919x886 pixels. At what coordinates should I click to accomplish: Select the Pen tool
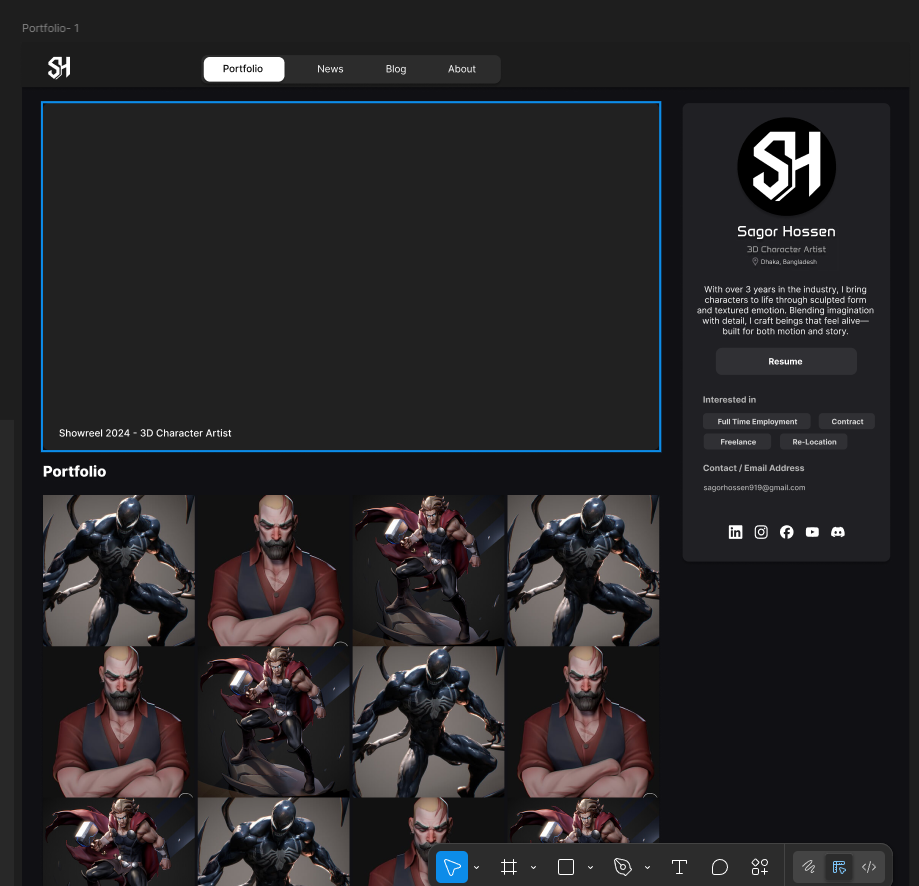(x=623, y=867)
